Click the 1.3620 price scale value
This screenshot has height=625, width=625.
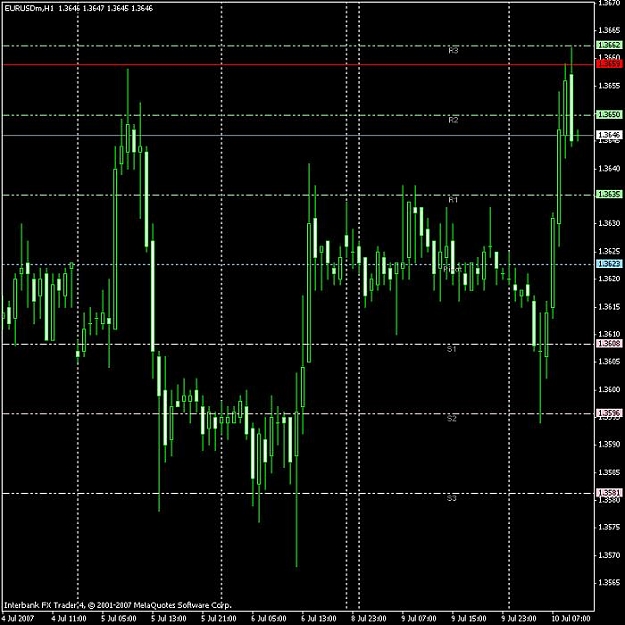click(x=609, y=279)
